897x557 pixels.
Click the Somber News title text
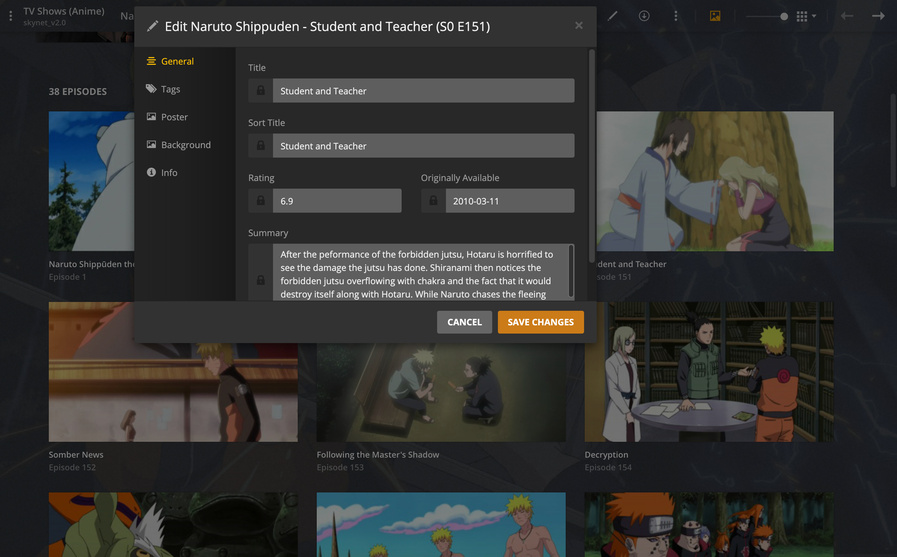coord(76,455)
